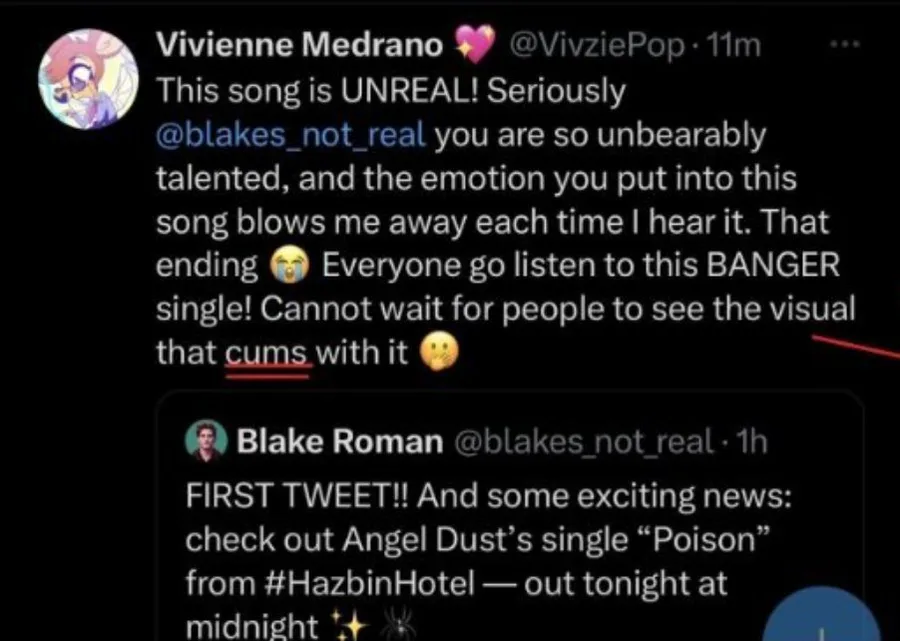Click the Blake Roman name in the quoted tweet
The height and width of the screenshot is (641, 900).
point(339,440)
